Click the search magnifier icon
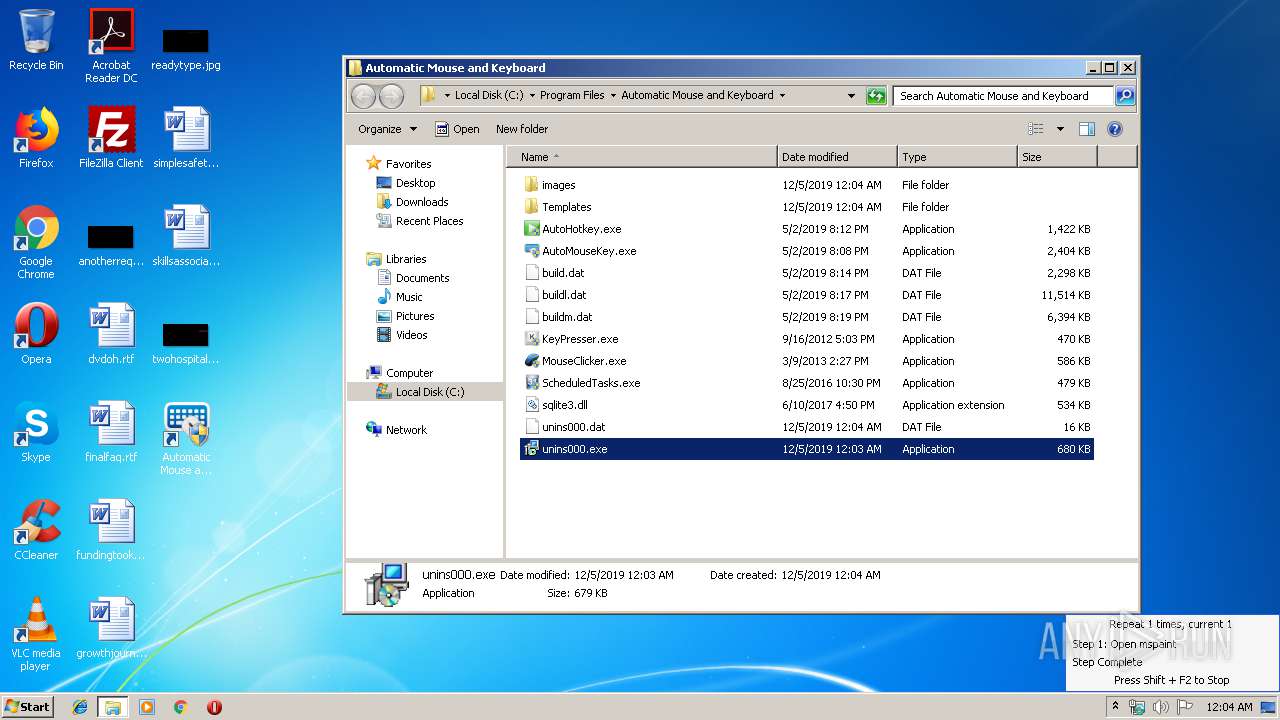The height and width of the screenshot is (720, 1280). coord(1125,96)
